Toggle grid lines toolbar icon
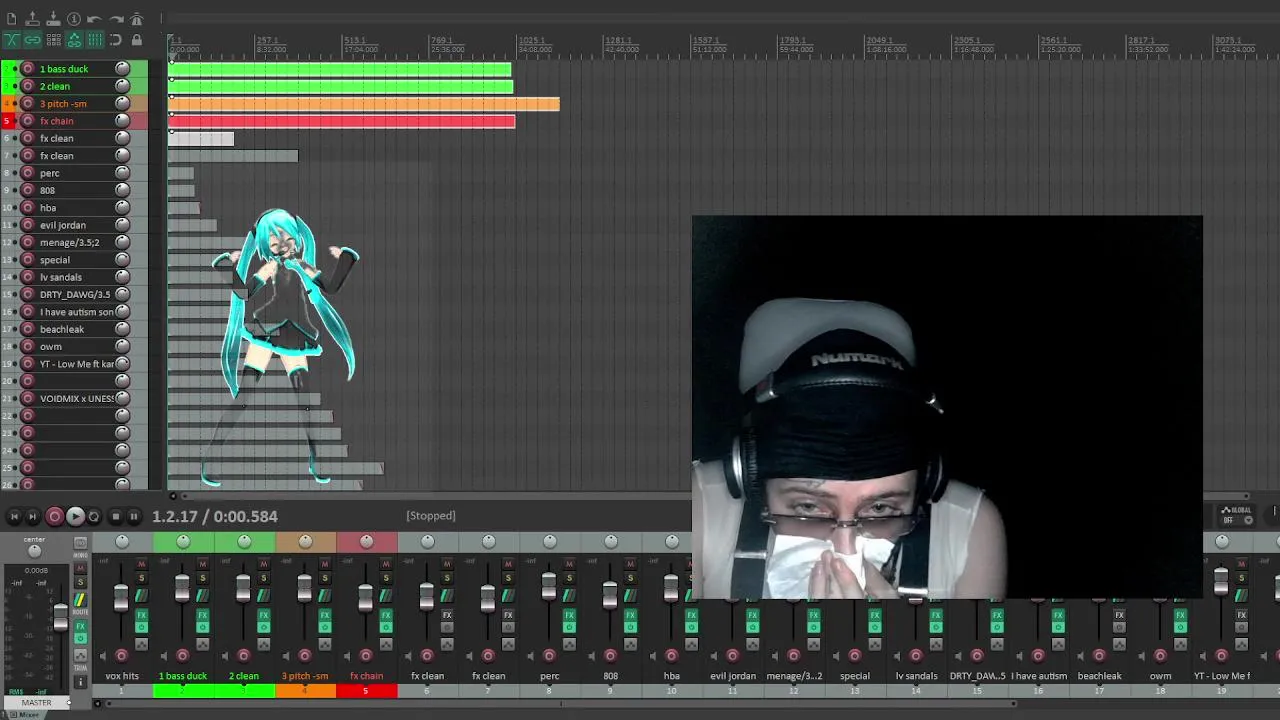The height and width of the screenshot is (720, 1280). tap(95, 40)
